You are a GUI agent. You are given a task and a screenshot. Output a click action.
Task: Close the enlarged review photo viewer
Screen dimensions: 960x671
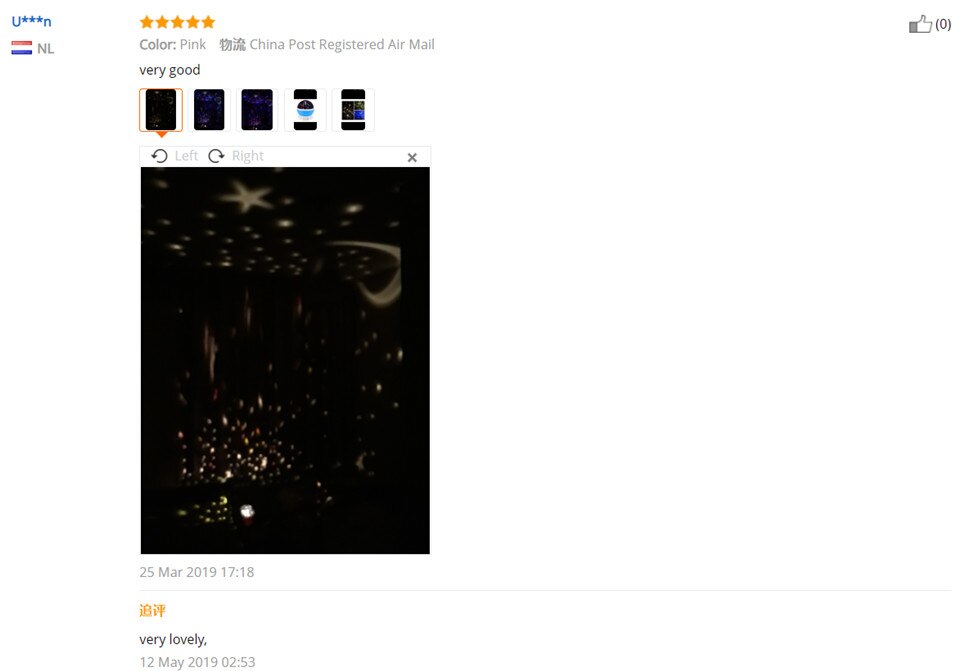(x=412, y=157)
